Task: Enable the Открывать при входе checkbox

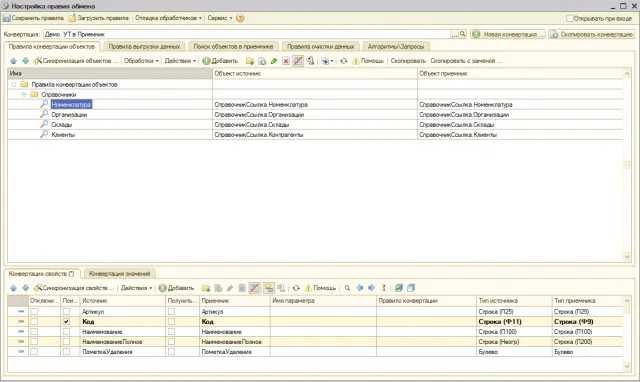Action: pos(570,18)
